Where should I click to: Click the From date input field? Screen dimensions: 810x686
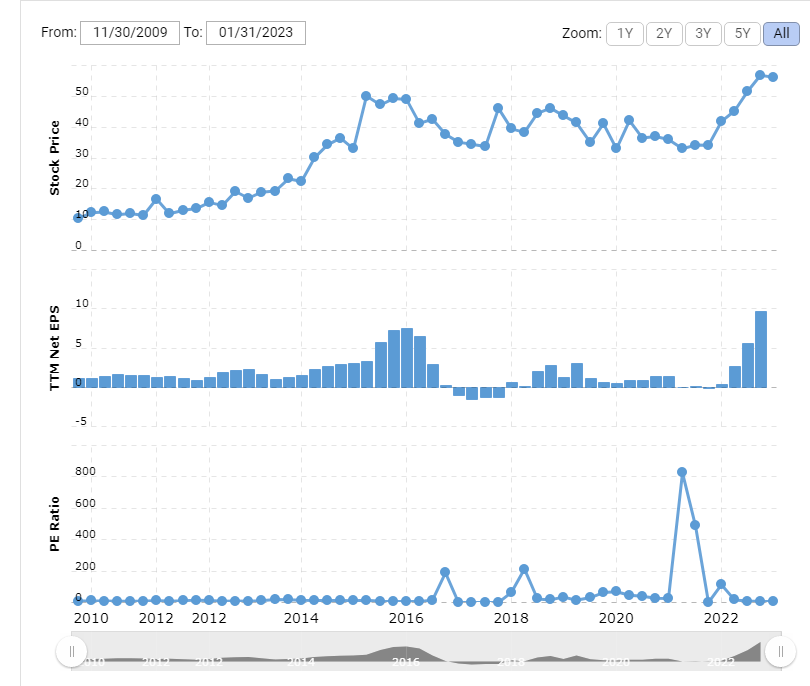pyautogui.click(x=129, y=32)
